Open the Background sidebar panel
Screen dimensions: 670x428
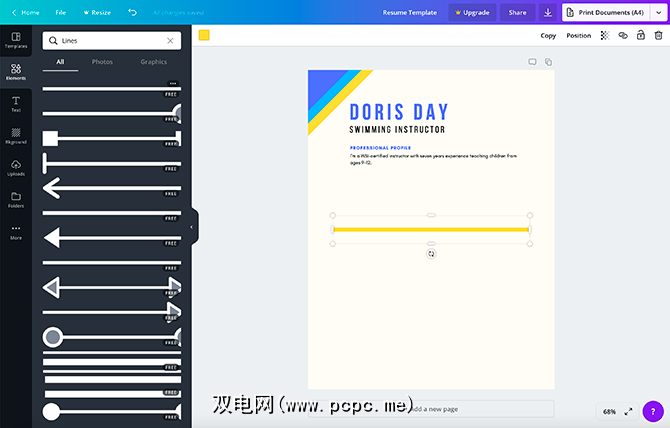(16, 136)
